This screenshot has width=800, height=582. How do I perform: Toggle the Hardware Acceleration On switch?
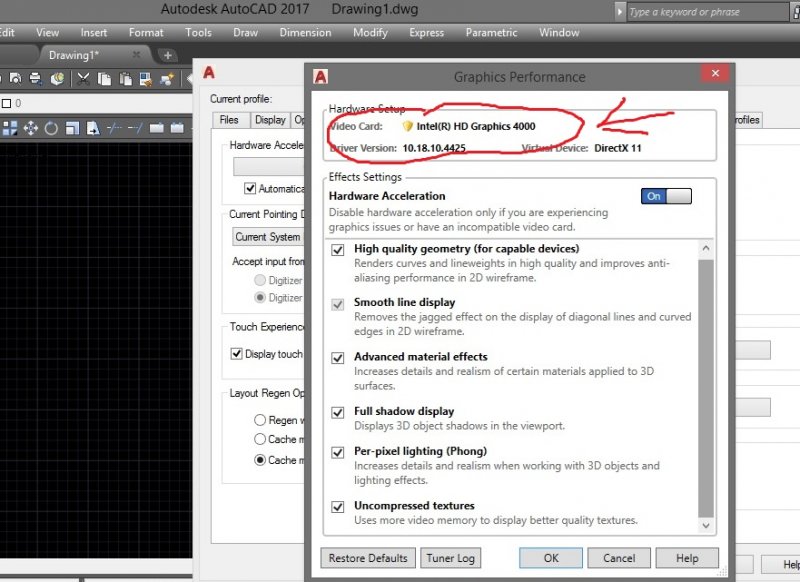coord(666,196)
